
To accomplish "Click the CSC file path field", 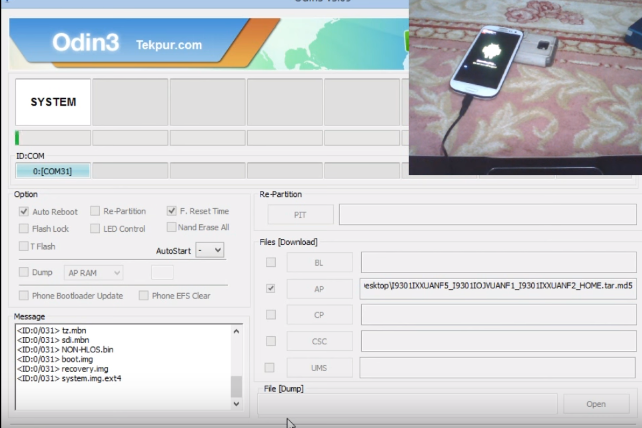I will (x=499, y=341).
